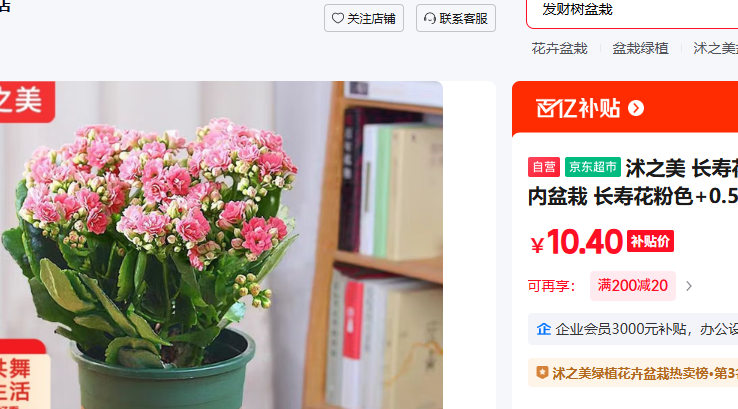The image size is (738, 409).
Task: Click the 亿补贴 red header banner
Action: pyautogui.click(x=625, y=108)
